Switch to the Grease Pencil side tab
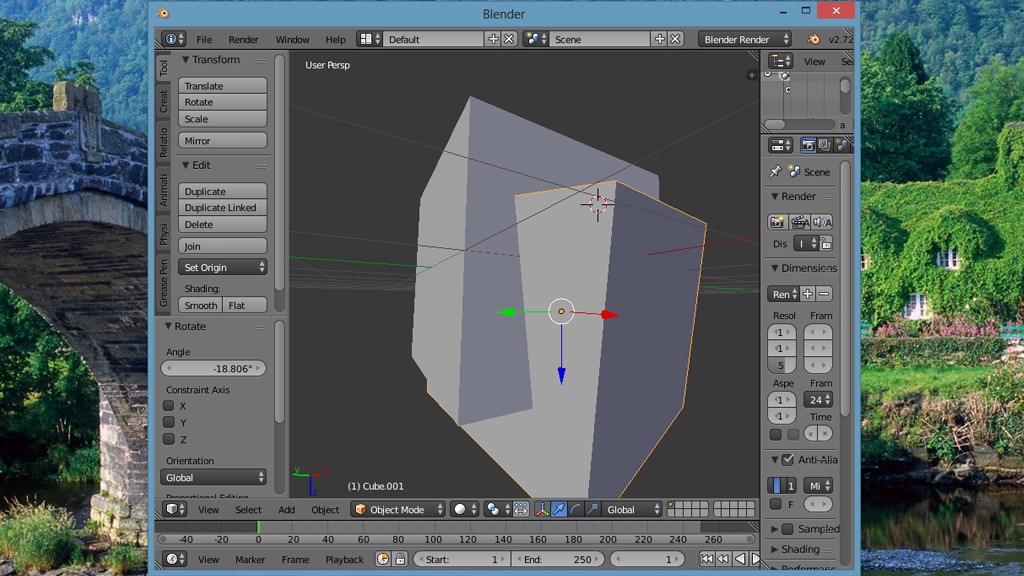The image size is (1024, 576). 164,283
